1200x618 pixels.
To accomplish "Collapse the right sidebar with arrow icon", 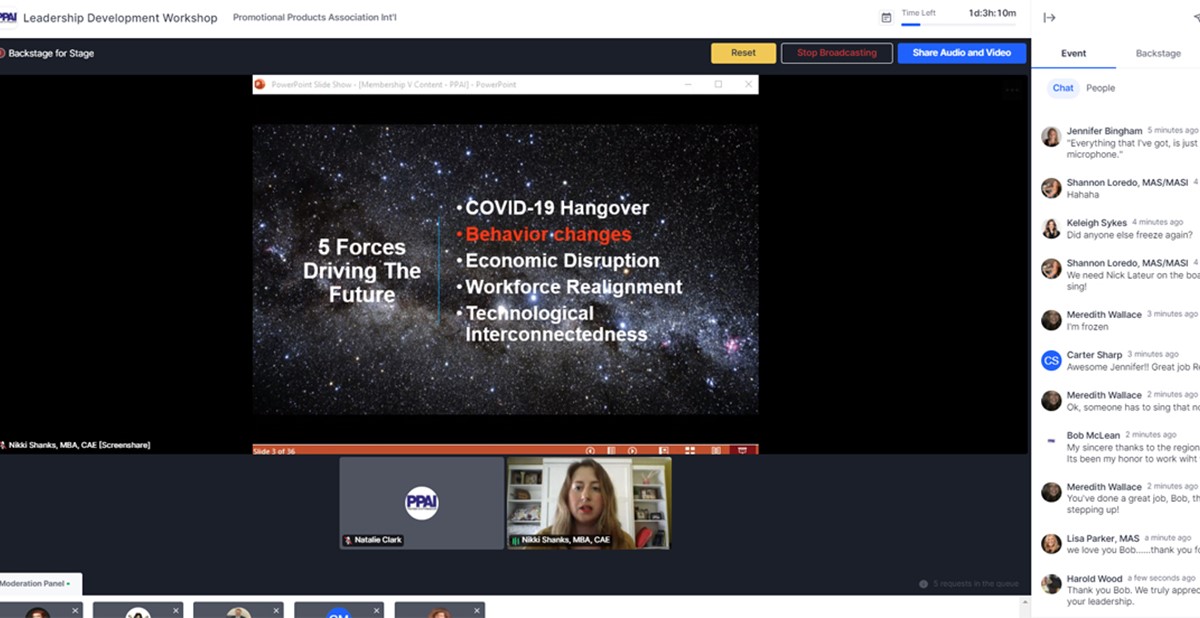I will tap(1049, 17).
